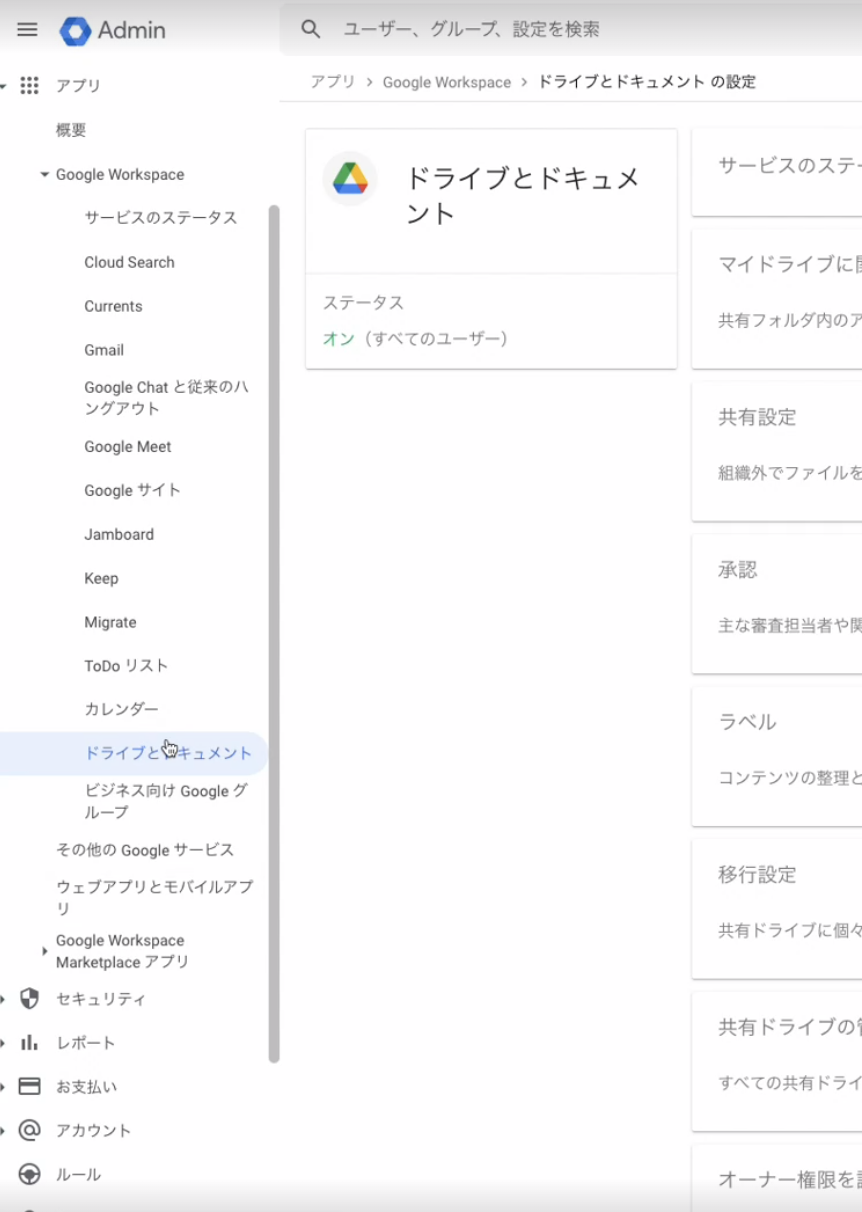Expand Google Workspace Marketplace アプリ
This screenshot has height=1212, width=862.
[x=44, y=951]
